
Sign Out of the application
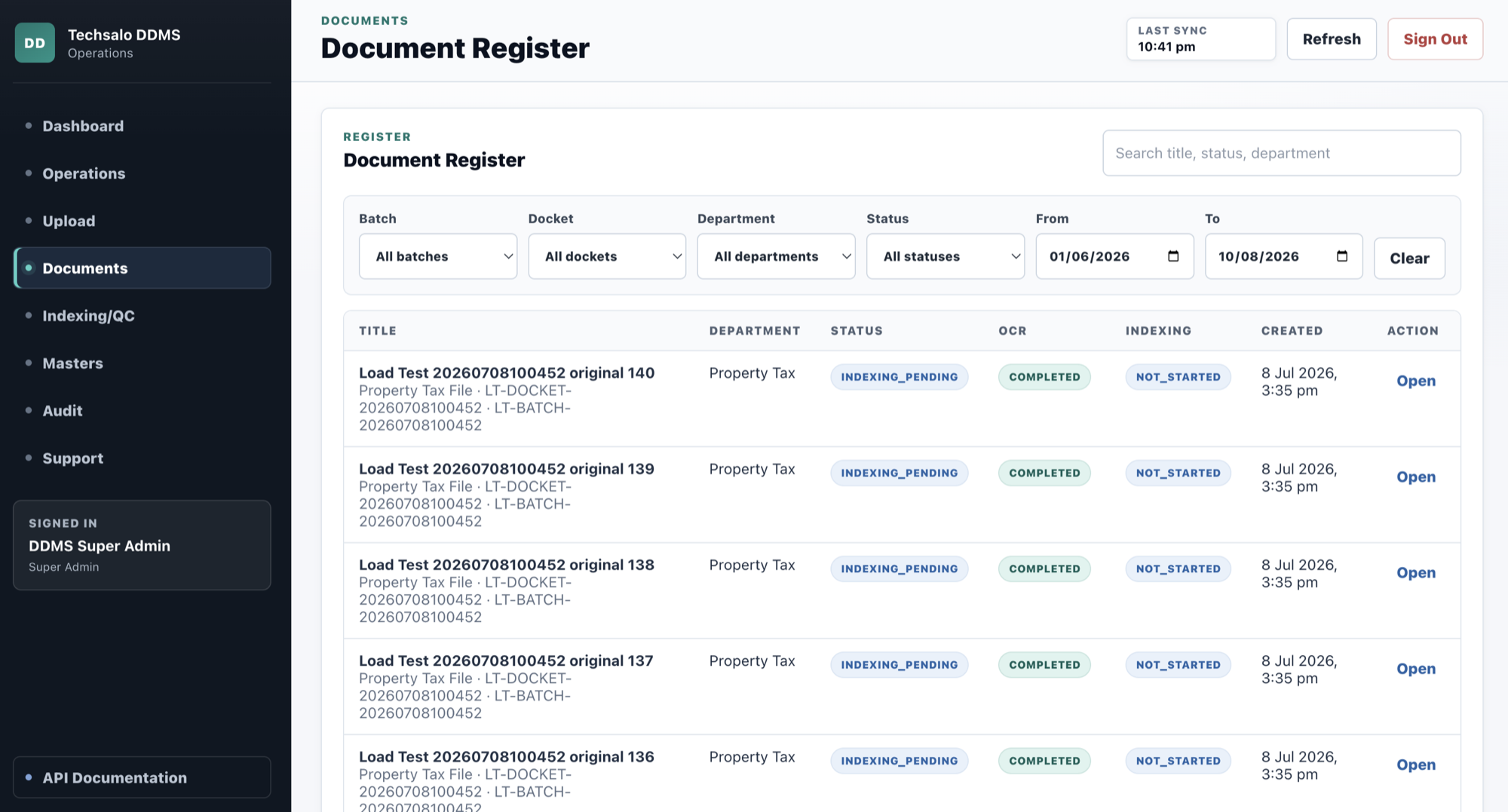[x=1435, y=39]
